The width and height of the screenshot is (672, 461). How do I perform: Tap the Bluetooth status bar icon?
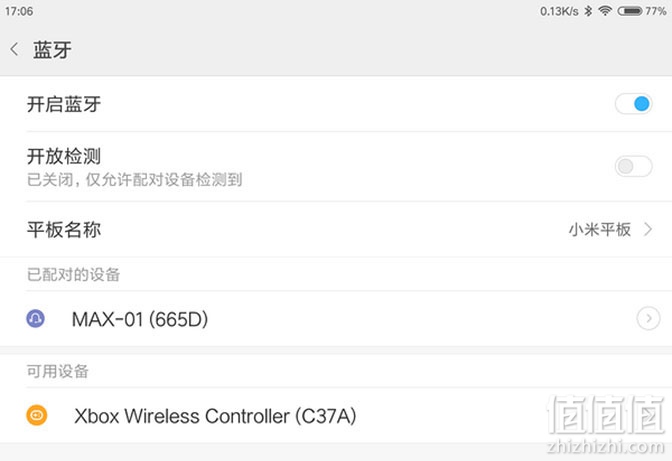click(x=588, y=11)
